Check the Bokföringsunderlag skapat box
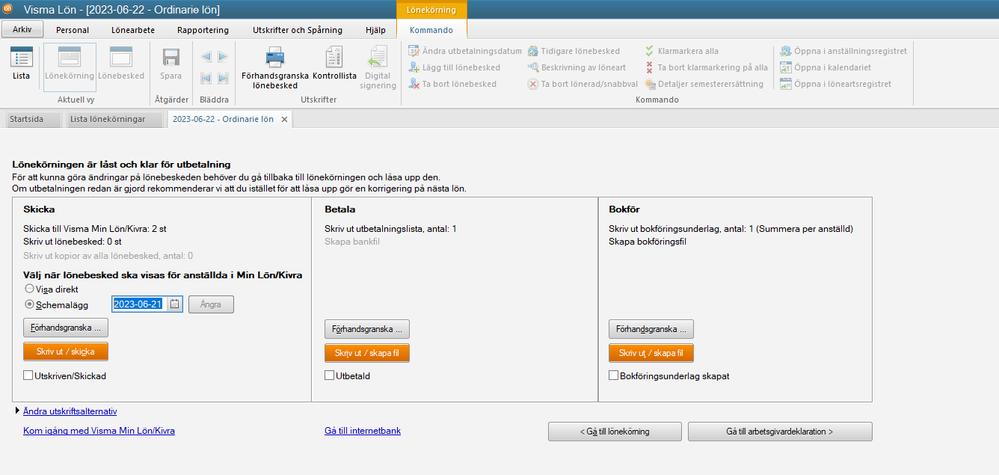The width and height of the screenshot is (999, 475). 614,376
